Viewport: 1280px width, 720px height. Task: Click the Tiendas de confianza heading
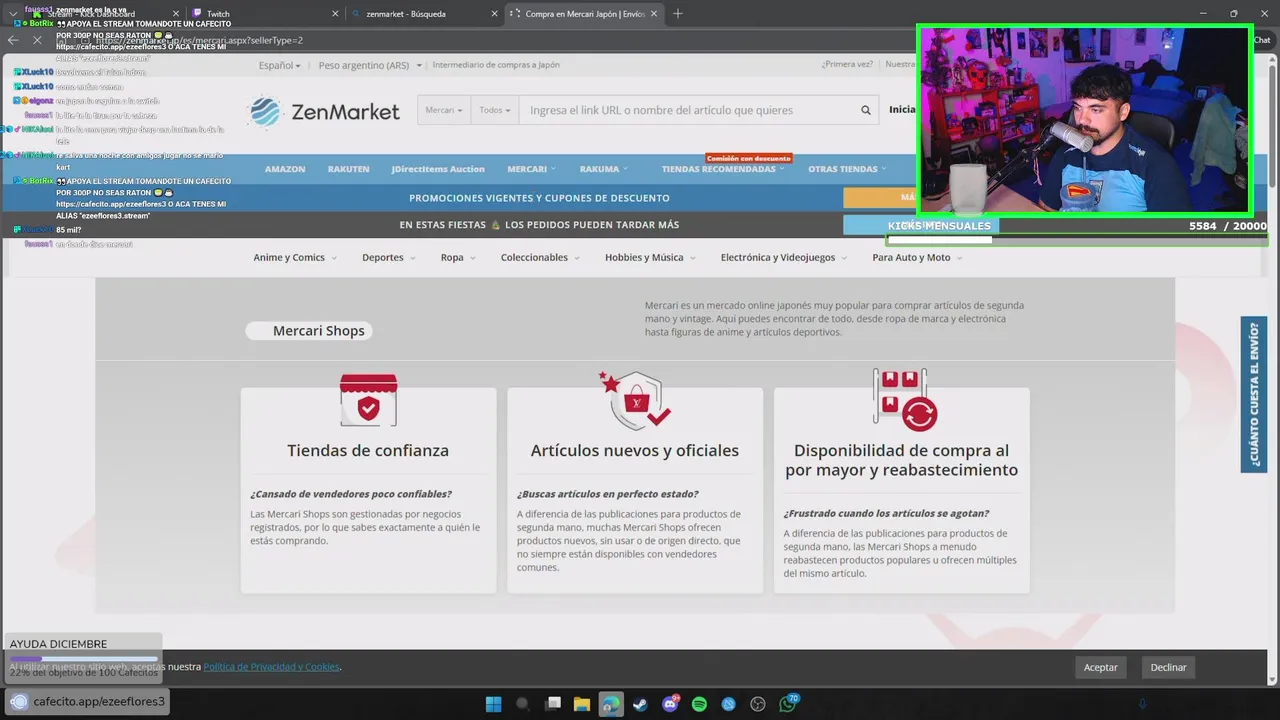click(368, 450)
